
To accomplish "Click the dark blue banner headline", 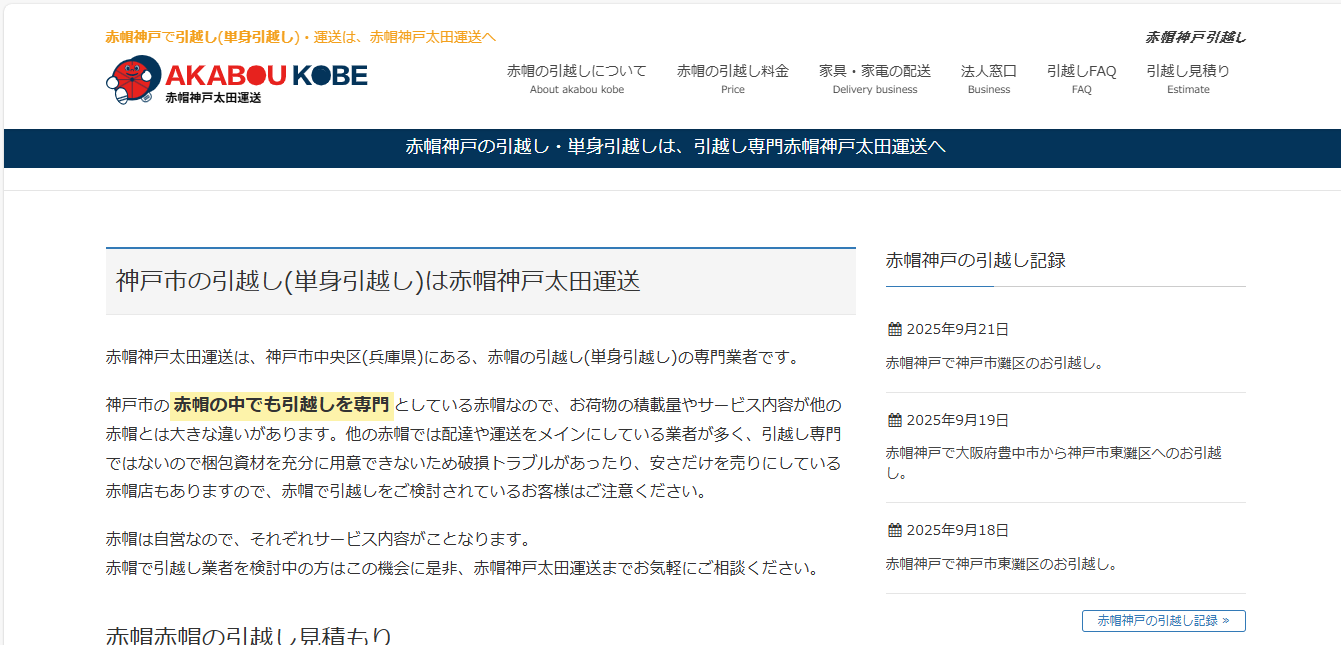I will click(675, 147).
